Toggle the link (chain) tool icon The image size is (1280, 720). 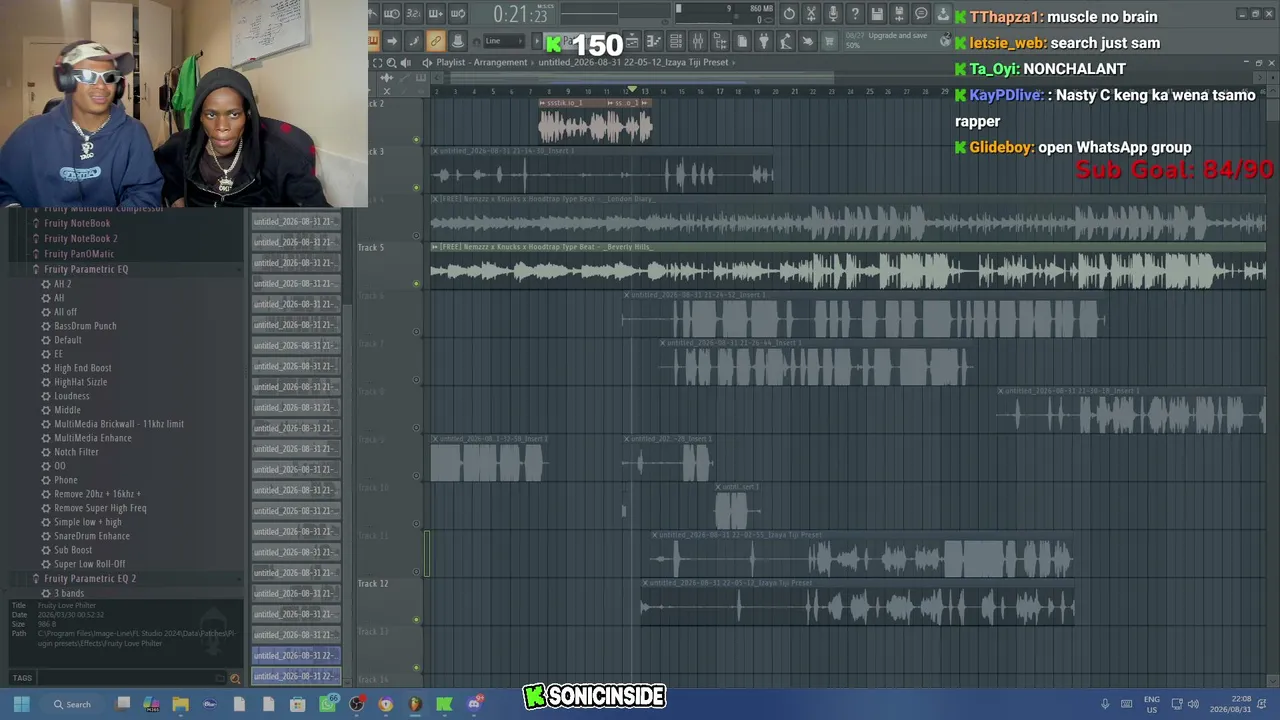tap(435, 41)
